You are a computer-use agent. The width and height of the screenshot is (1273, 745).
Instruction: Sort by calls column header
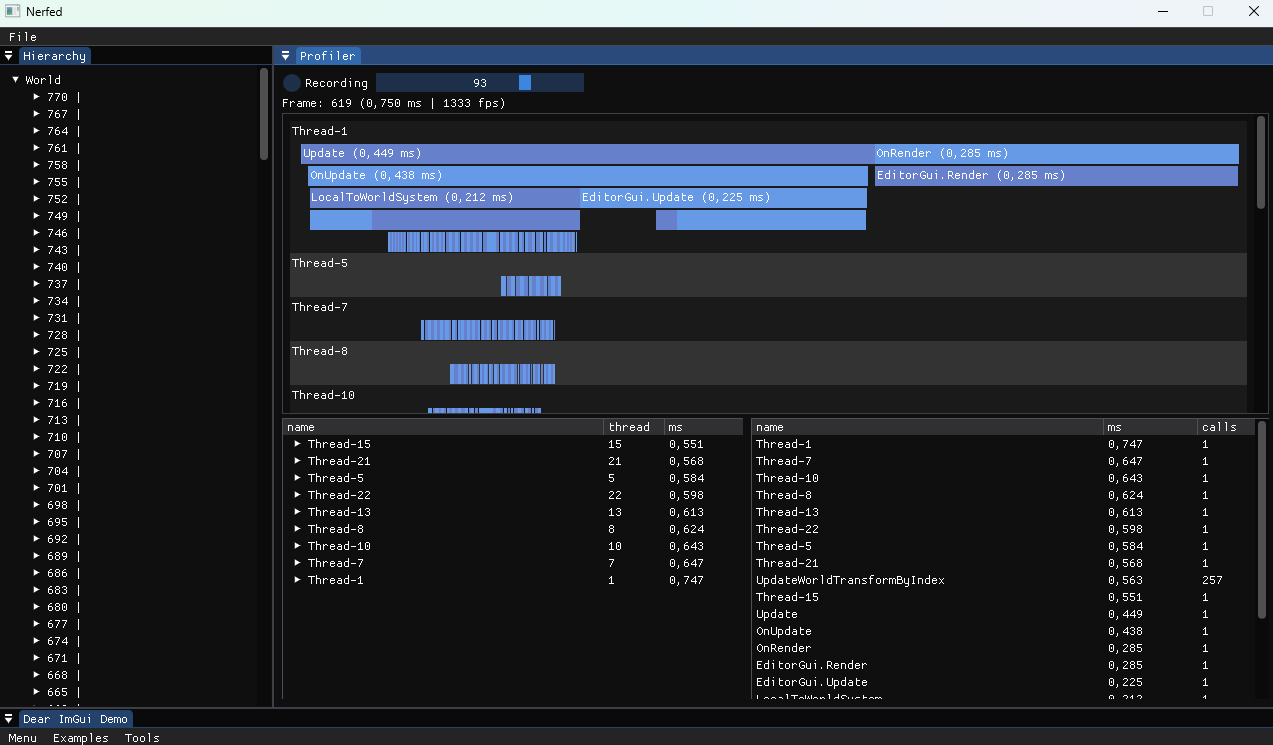coord(1219,427)
